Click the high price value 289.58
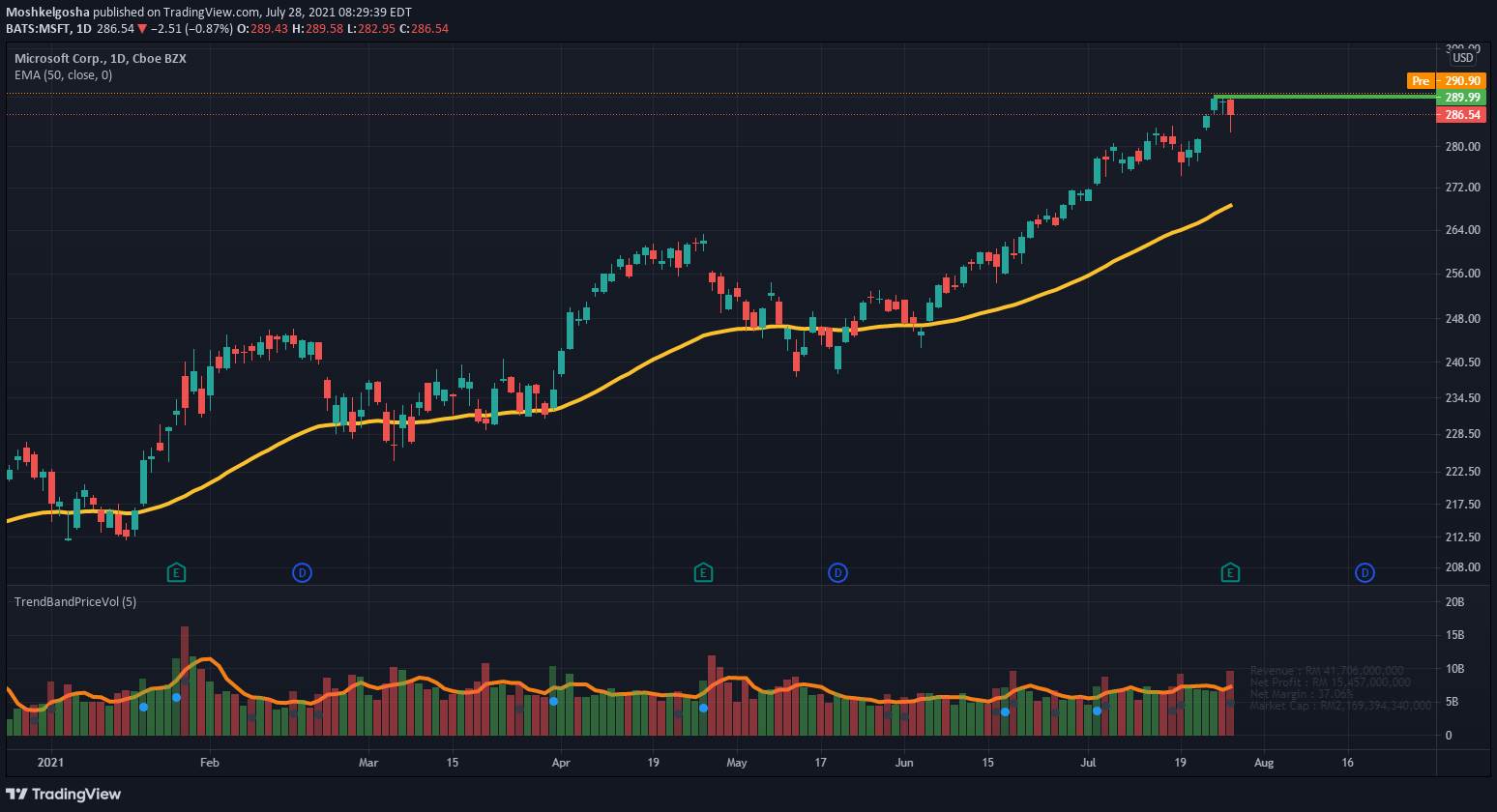 coord(324,29)
